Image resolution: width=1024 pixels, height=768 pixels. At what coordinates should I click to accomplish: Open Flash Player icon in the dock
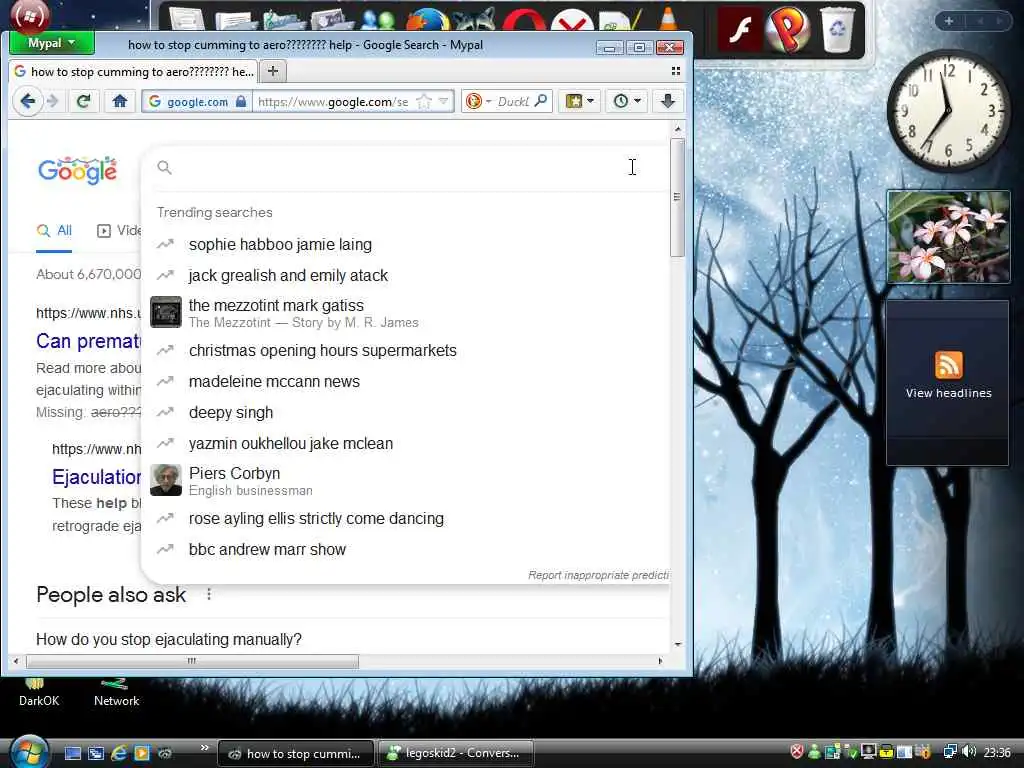point(739,29)
